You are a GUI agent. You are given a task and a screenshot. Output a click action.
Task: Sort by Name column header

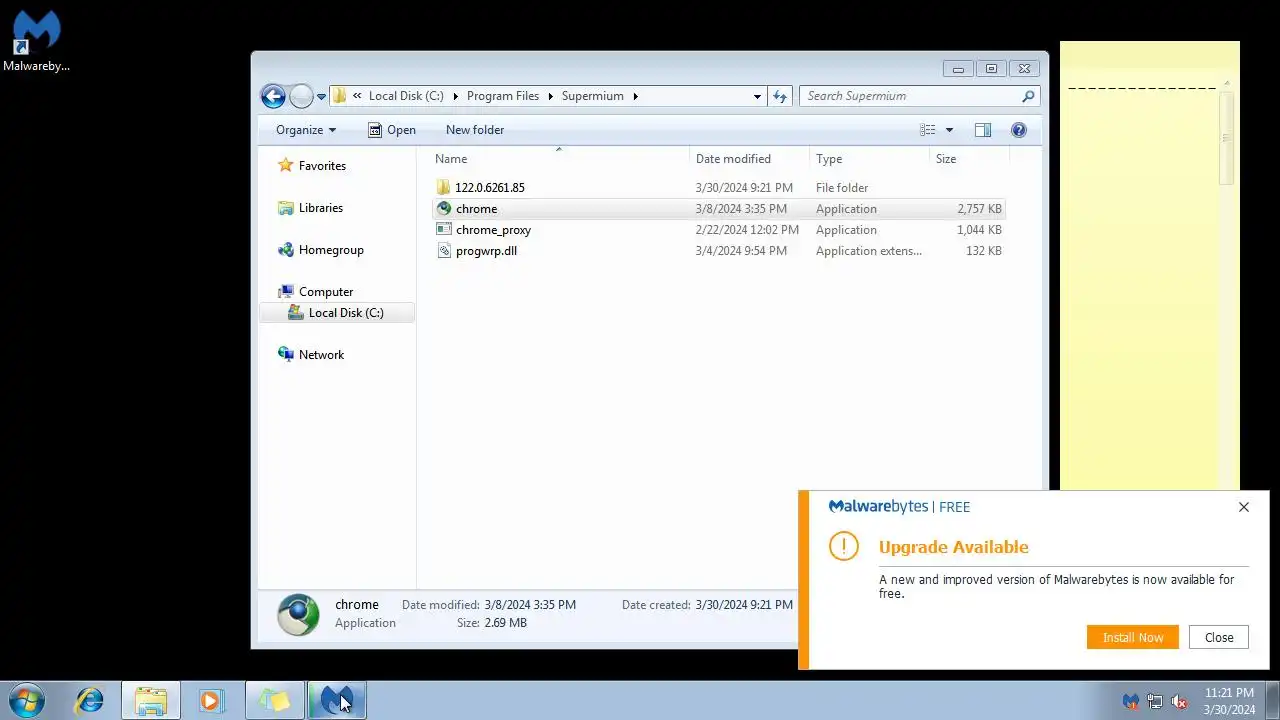point(560,159)
